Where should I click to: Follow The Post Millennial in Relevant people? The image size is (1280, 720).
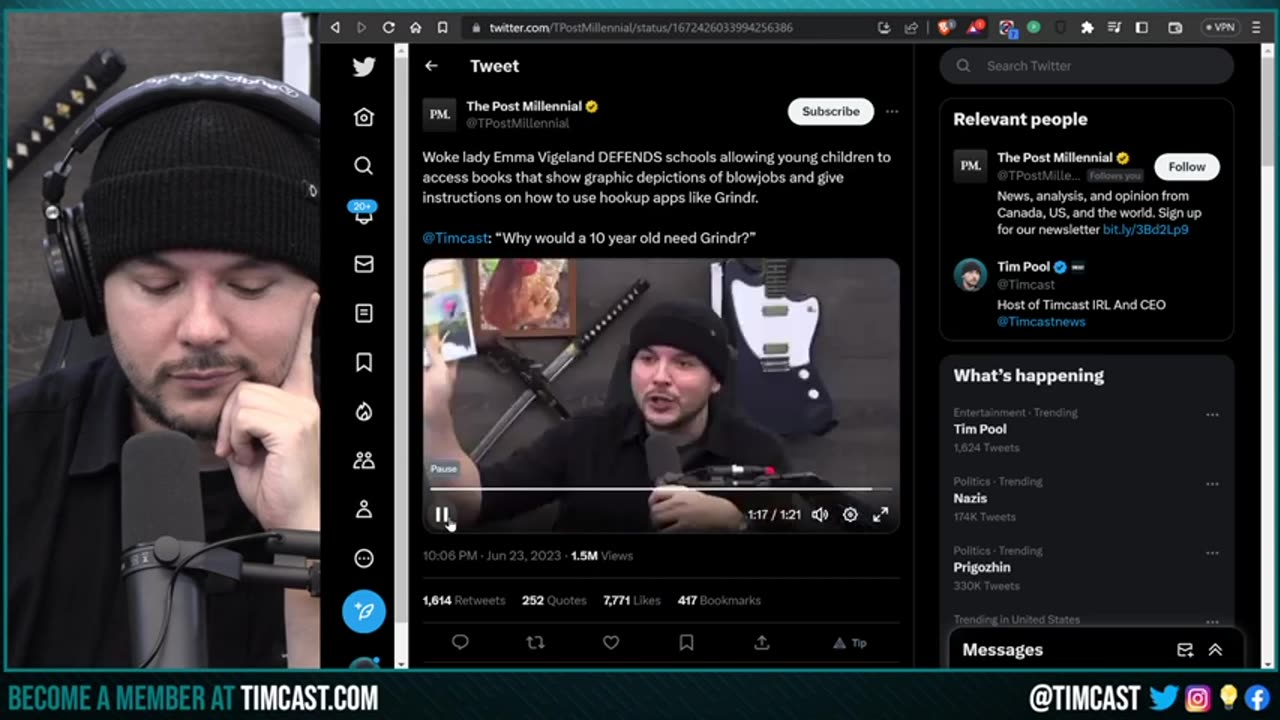point(1187,167)
